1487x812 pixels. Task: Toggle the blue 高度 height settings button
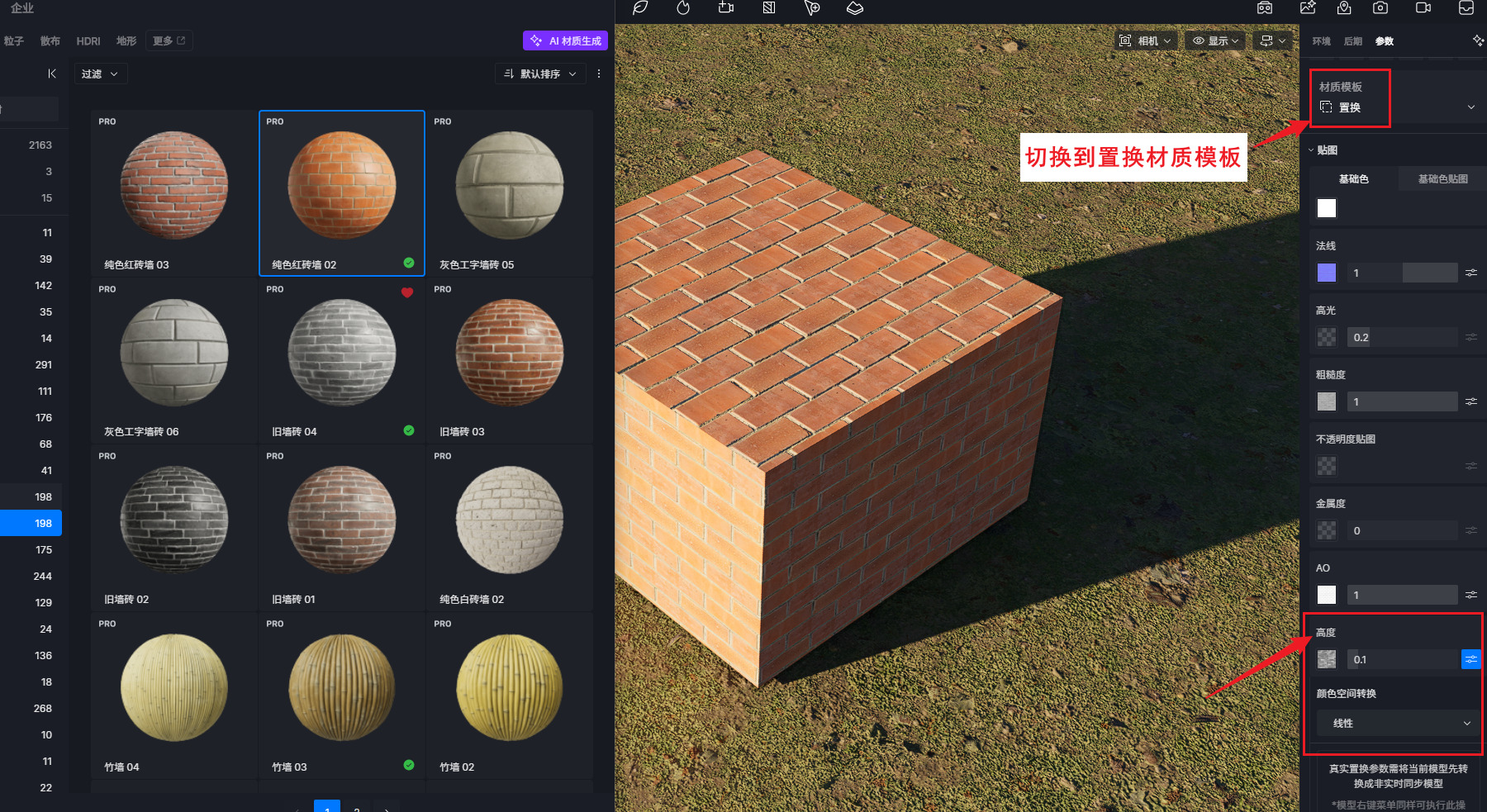[x=1471, y=659]
